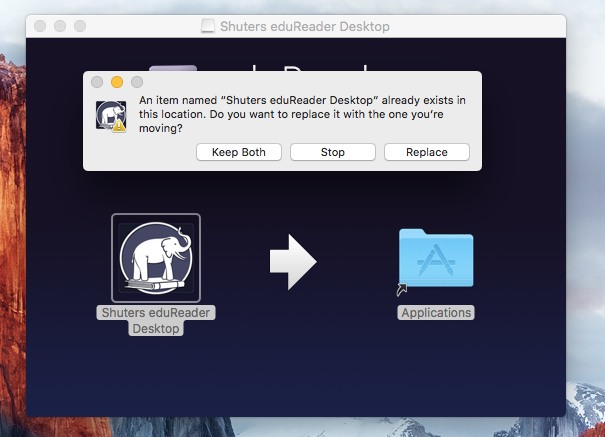
Task: Click the elephant warning icon in the dialog
Action: 111,116
